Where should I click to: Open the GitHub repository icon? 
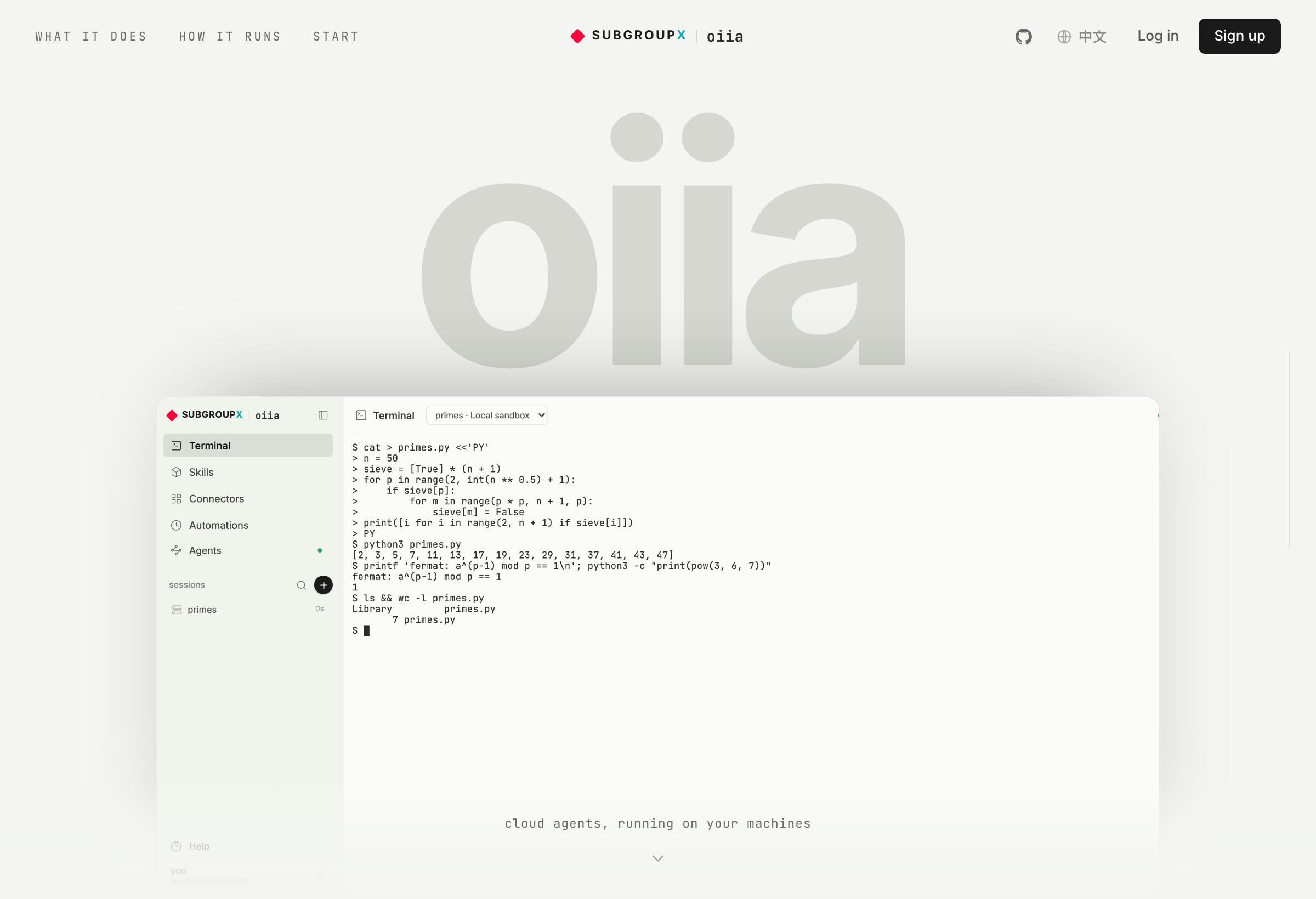[1023, 36]
